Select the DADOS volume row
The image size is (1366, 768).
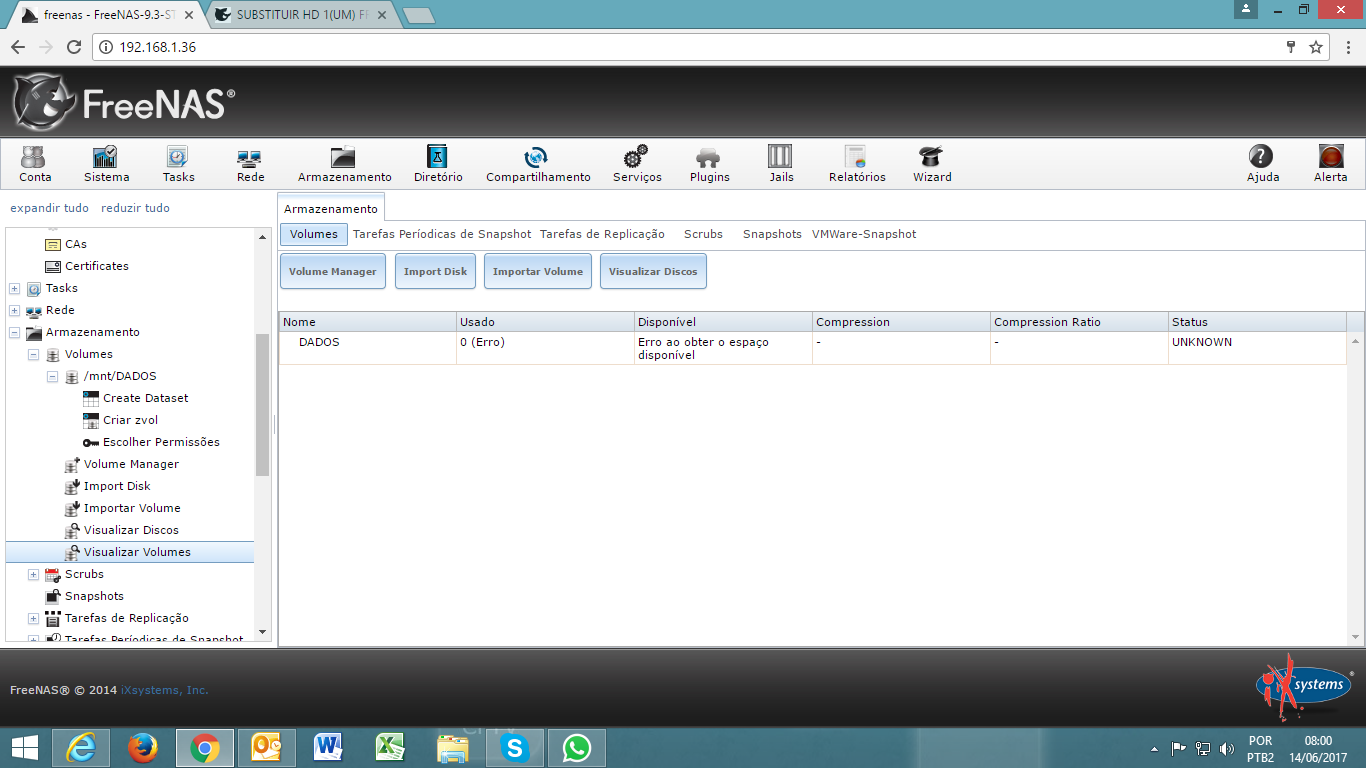(x=812, y=348)
